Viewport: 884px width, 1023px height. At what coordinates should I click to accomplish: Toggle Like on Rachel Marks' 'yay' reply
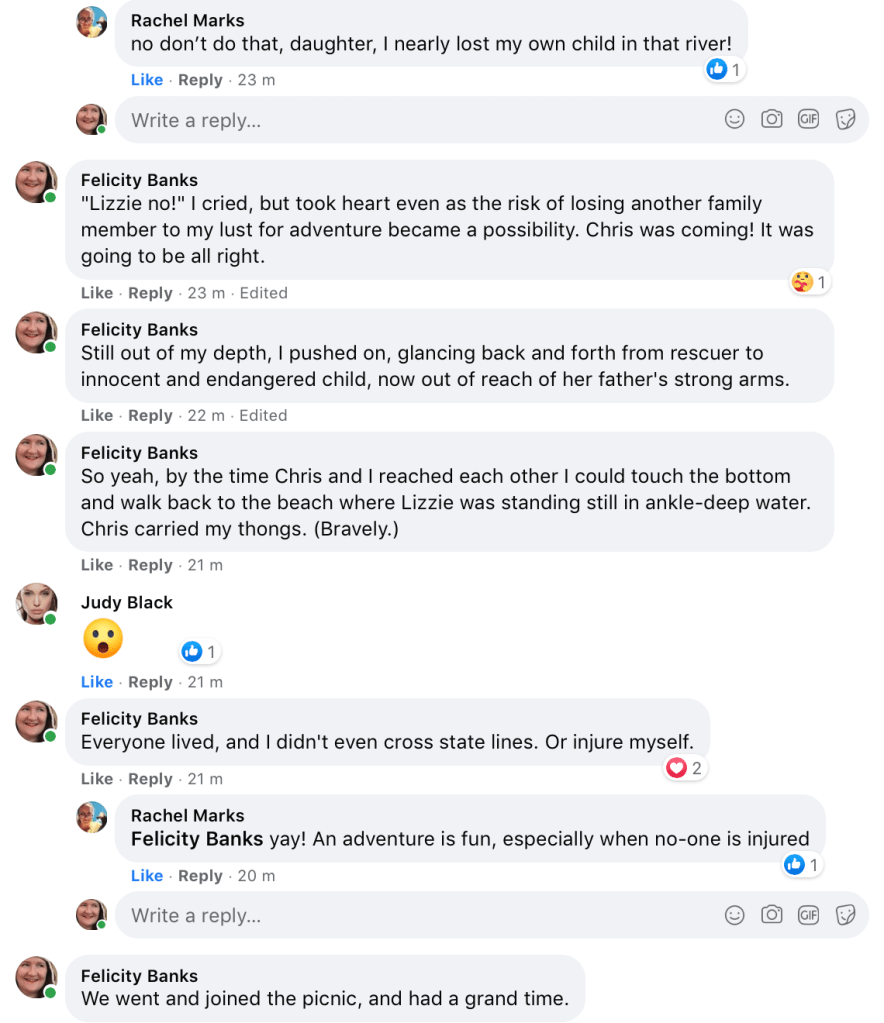(147, 876)
